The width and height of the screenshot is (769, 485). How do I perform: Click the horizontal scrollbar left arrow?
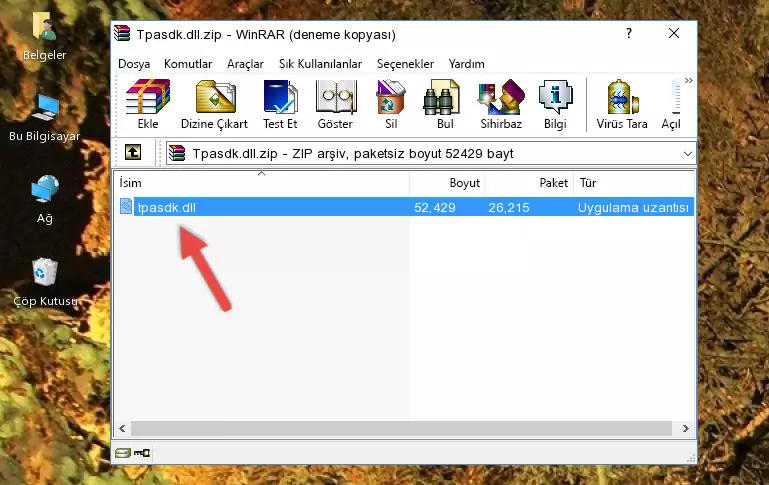point(123,429)
